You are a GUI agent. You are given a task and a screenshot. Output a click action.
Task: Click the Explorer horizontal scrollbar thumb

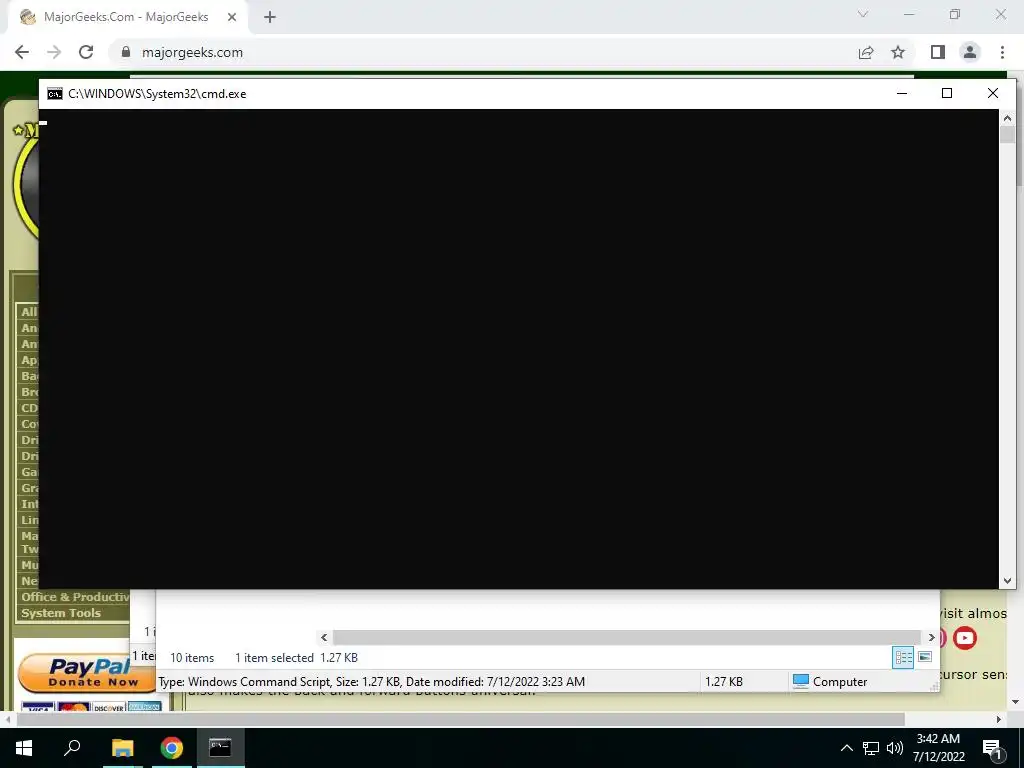627,637
